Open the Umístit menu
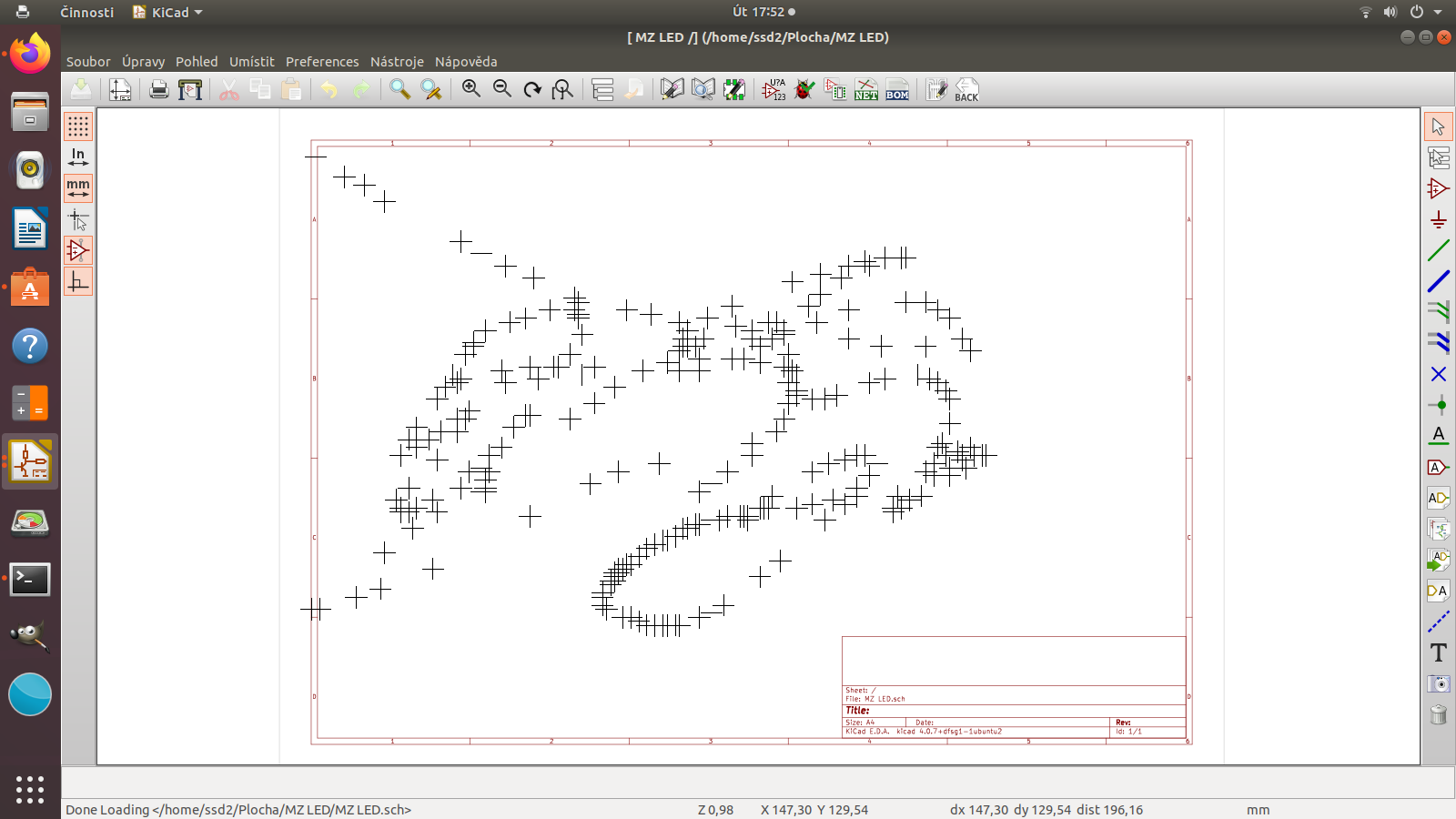The image size is (1456, 819). click(252, 62)
